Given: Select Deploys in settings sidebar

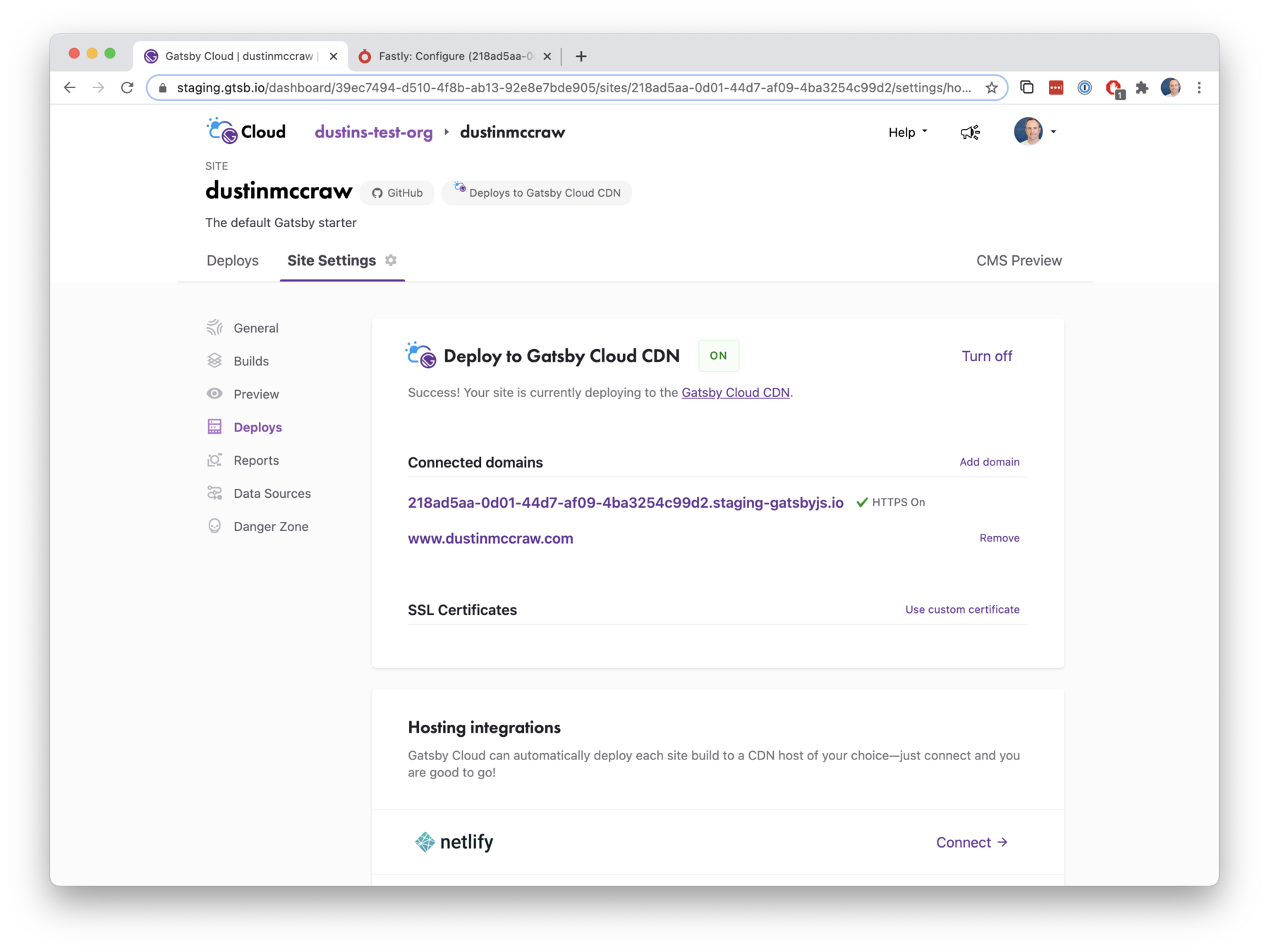Looking at the screenshot, I should click(244, 427).
